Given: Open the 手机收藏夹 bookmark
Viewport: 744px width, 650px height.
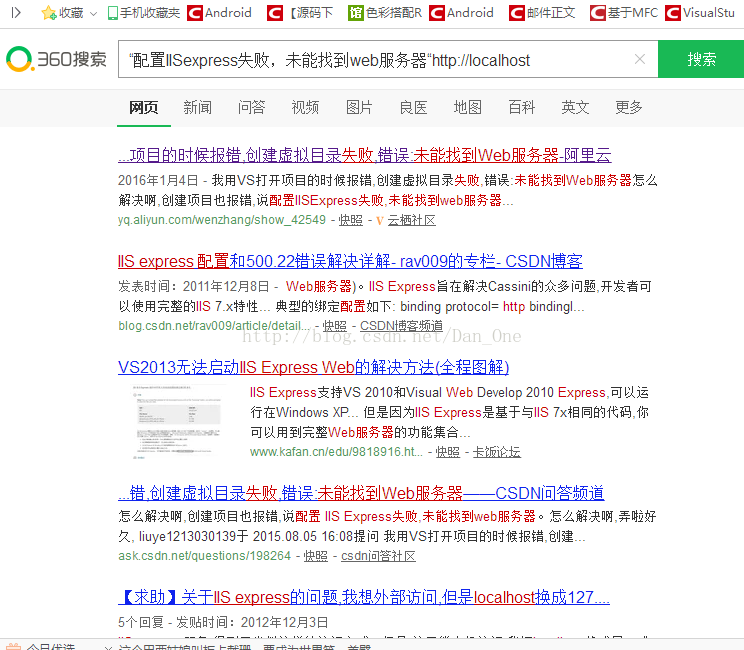Looking at the screenshot, I should (x=144, y=13).
